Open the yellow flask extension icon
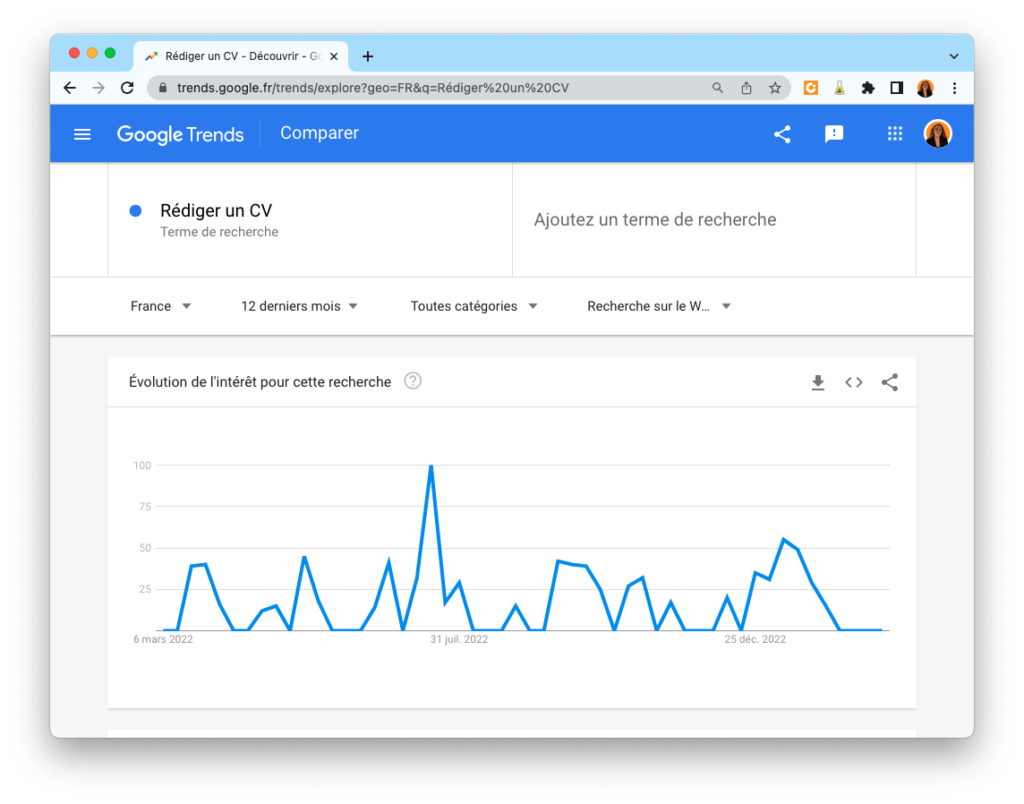The image size is (1024, 804). coord(839,88)
